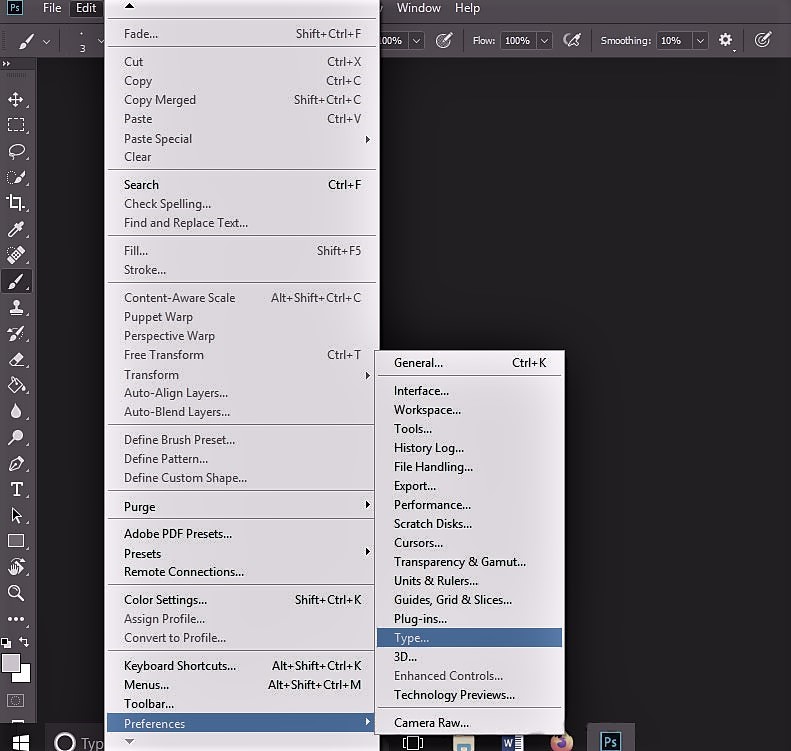The width and height of the screenshot is (791, 751).
Task: Open Word from the Windows taskbar
Action: point(512,742)
